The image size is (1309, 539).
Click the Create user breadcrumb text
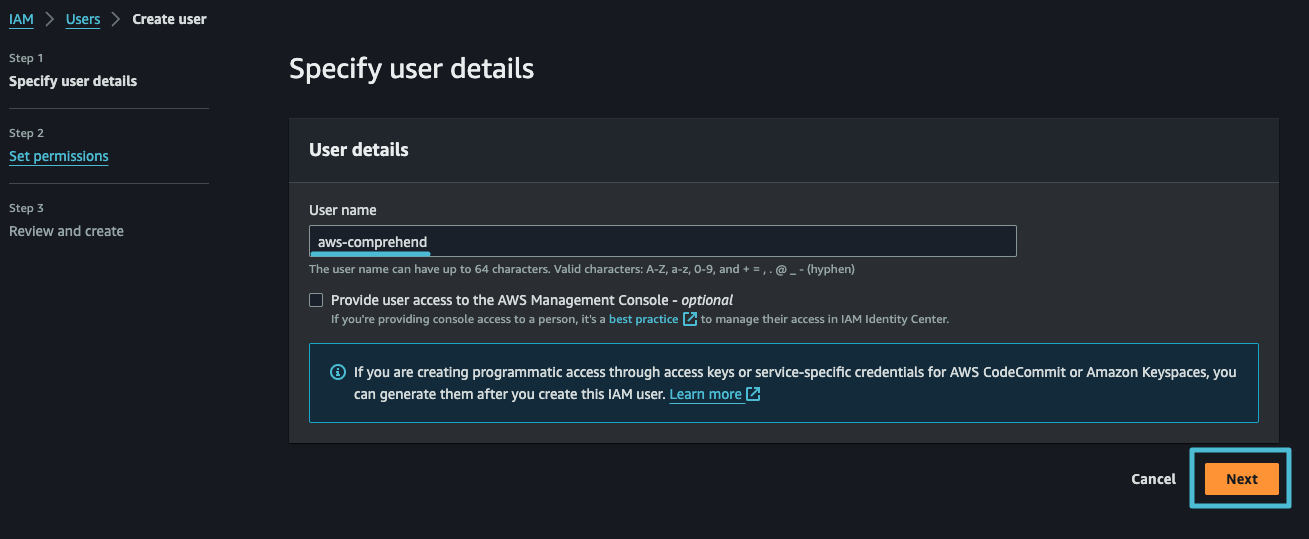[170, 19]
